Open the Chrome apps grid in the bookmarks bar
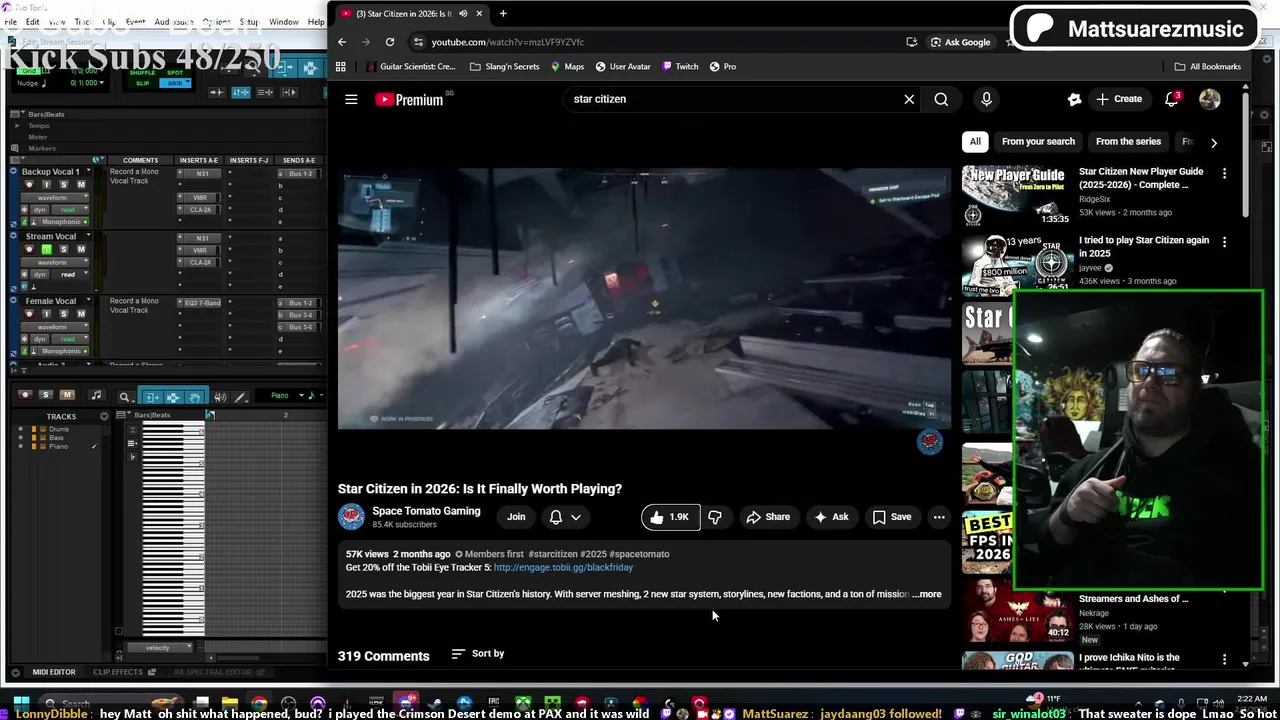This screenshot has height=720, width=1280. coord(341,67)
